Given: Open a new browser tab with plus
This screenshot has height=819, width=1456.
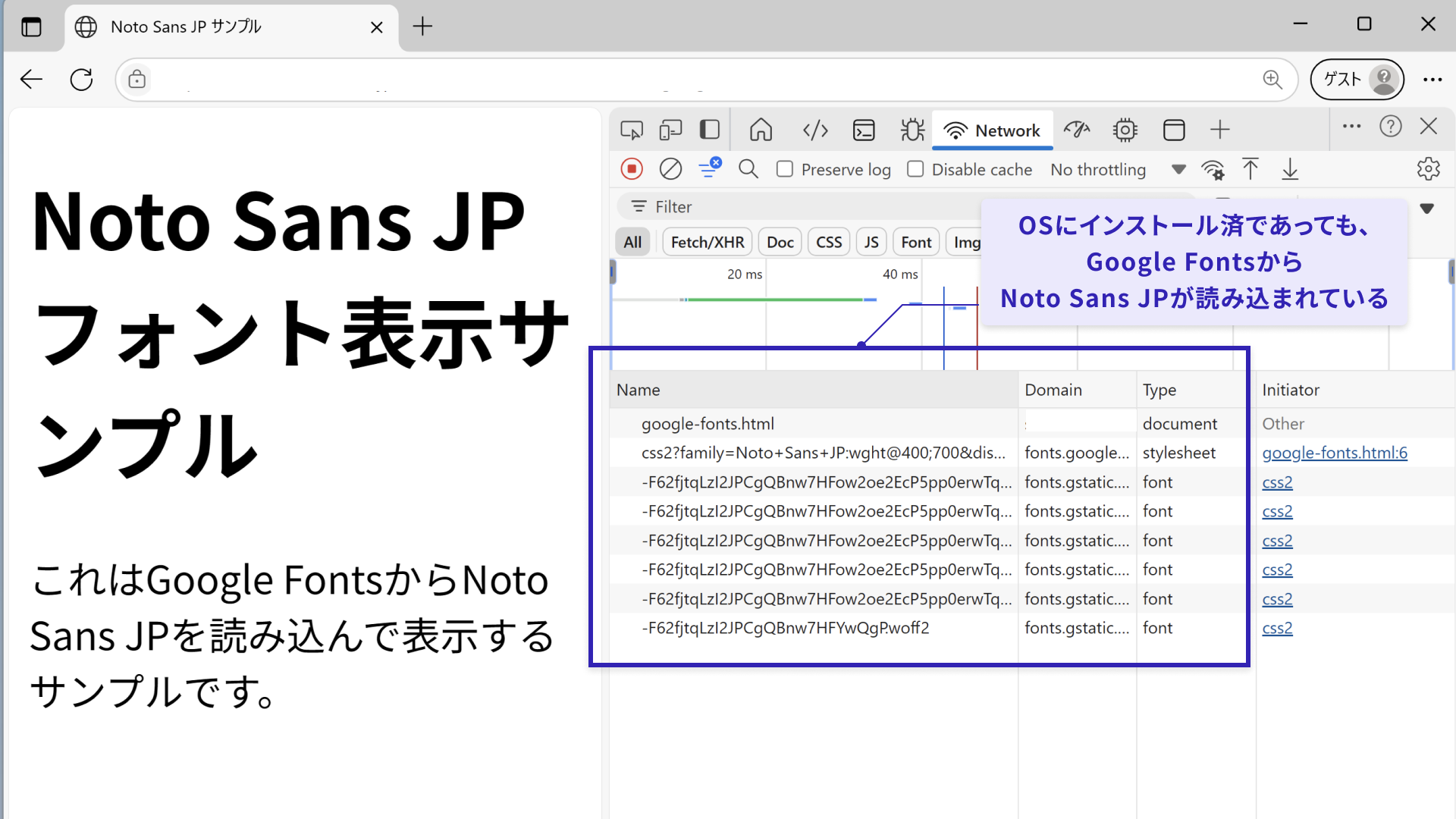Looking at the screenshot, I should coord(422,27).
